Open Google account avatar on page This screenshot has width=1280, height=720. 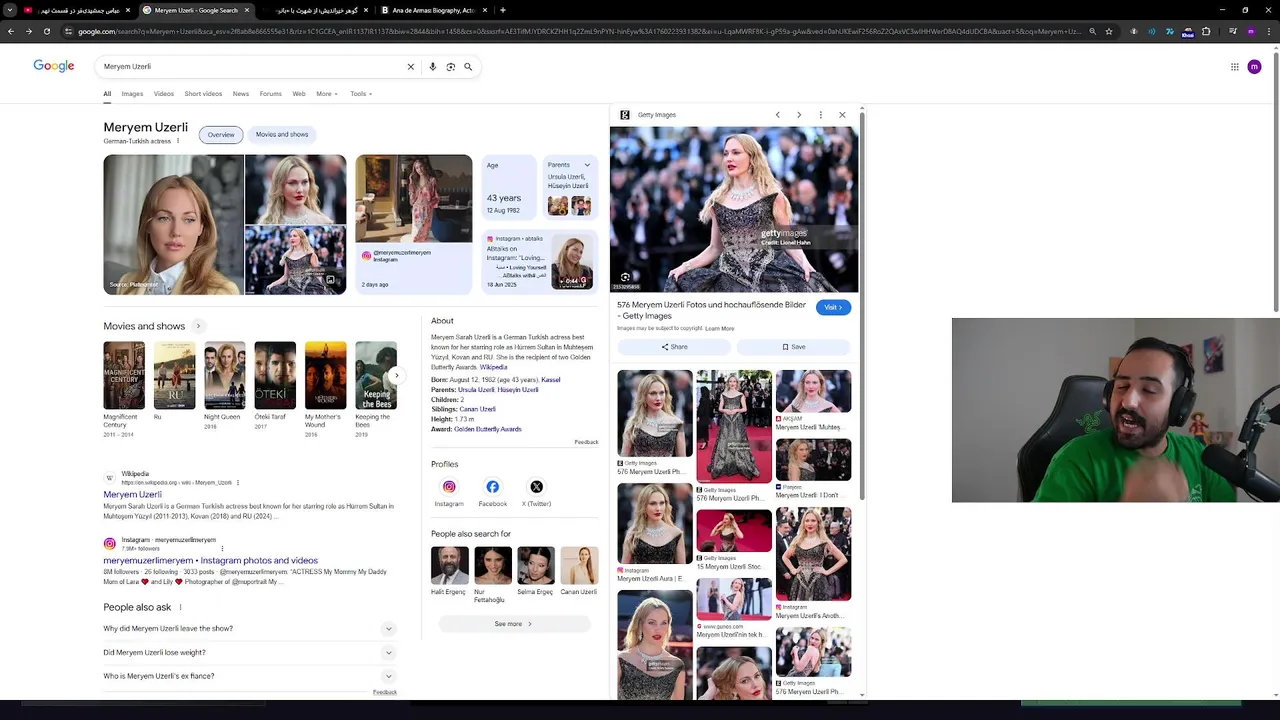(1254, 67)
